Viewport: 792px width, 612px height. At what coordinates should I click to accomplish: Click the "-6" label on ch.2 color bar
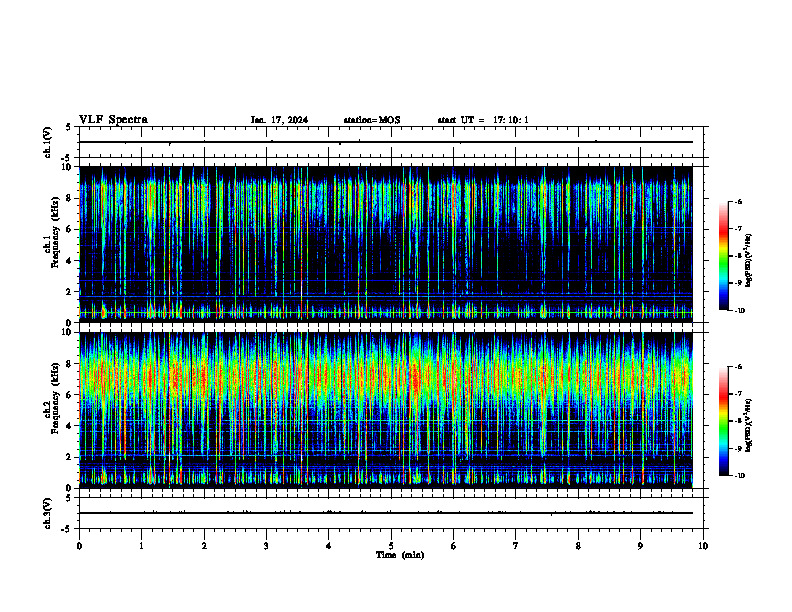point(738,367)
